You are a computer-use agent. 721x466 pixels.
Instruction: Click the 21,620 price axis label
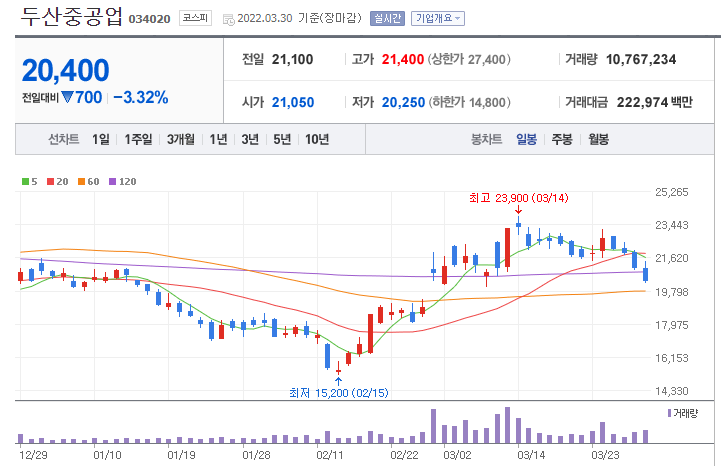pyautogui.click(x=672, y=258)
